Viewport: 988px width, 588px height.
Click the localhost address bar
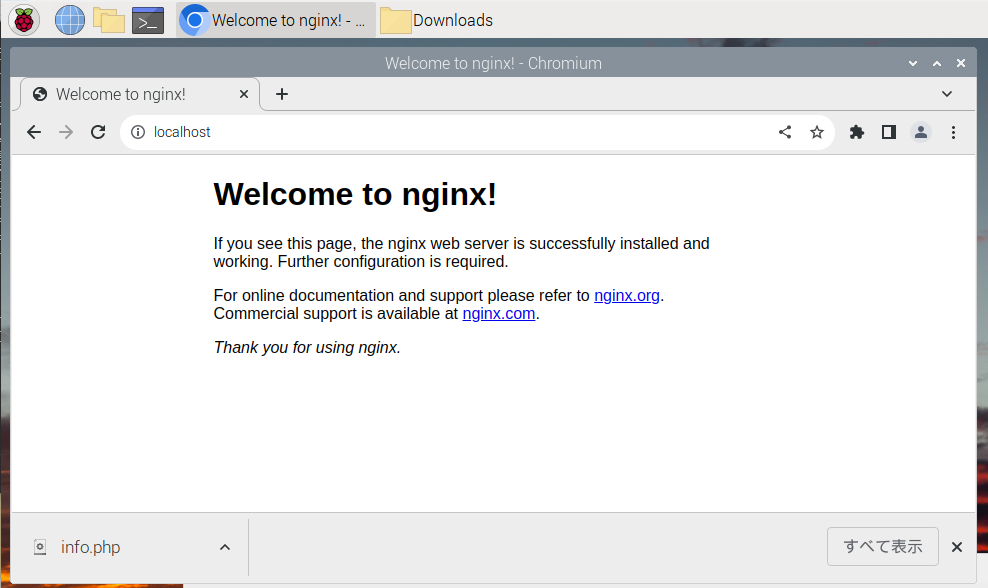(450, 132)
